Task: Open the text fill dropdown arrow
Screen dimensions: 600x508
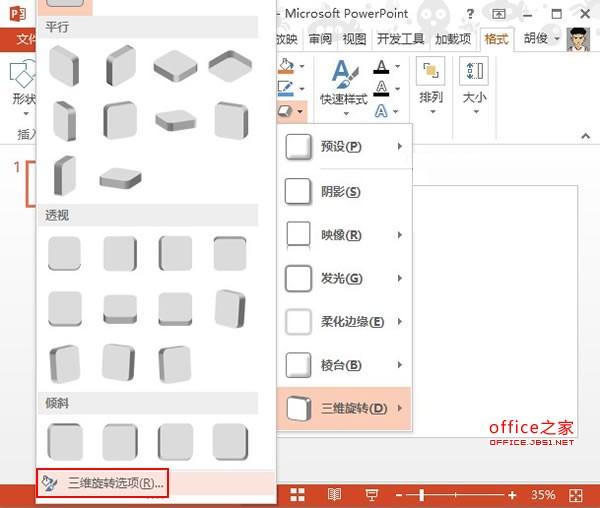Action: [397, 66]
